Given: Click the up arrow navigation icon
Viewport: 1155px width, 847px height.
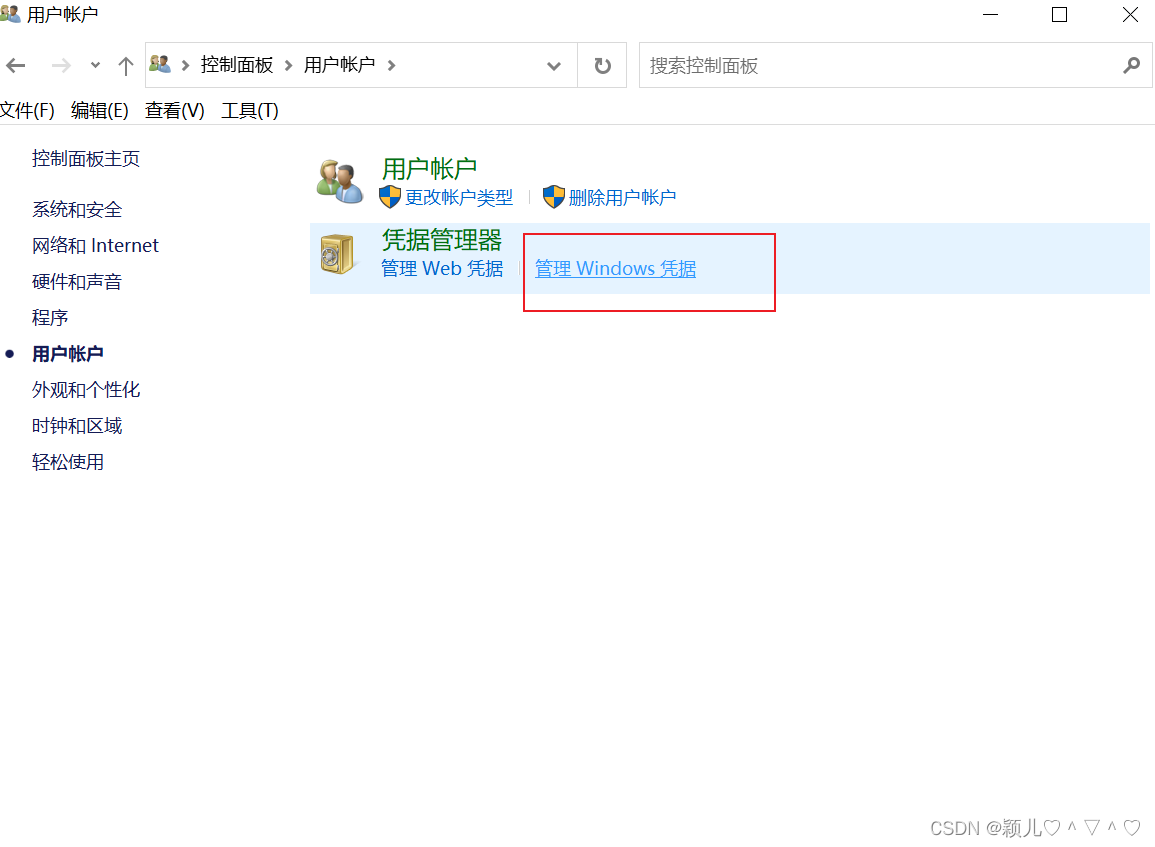Looking at the screenshot, I should click(125, 64).
